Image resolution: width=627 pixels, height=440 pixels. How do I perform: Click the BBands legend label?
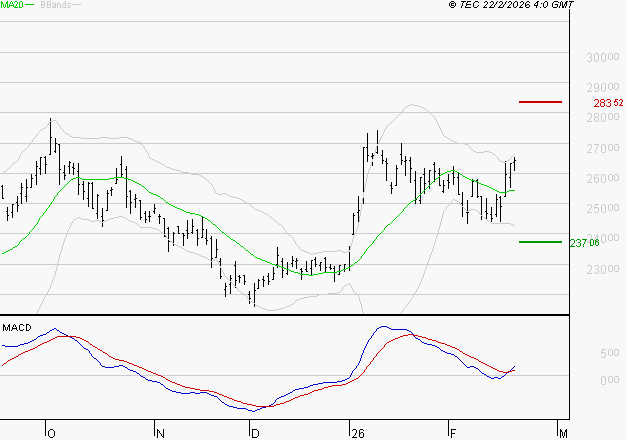click(x=56, y=5)
